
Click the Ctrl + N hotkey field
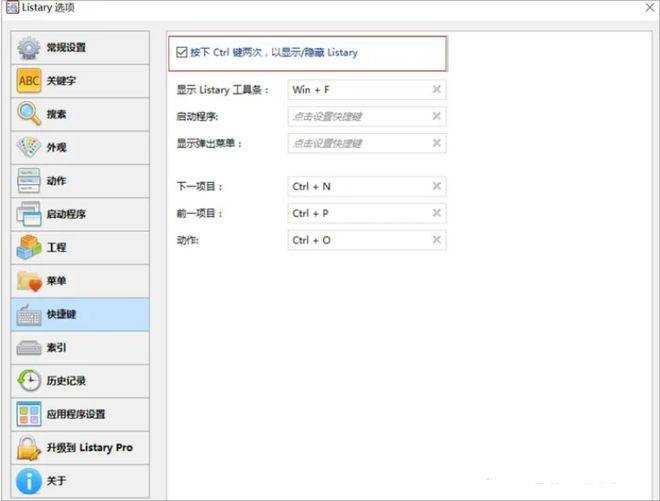[x=367, y=186]
